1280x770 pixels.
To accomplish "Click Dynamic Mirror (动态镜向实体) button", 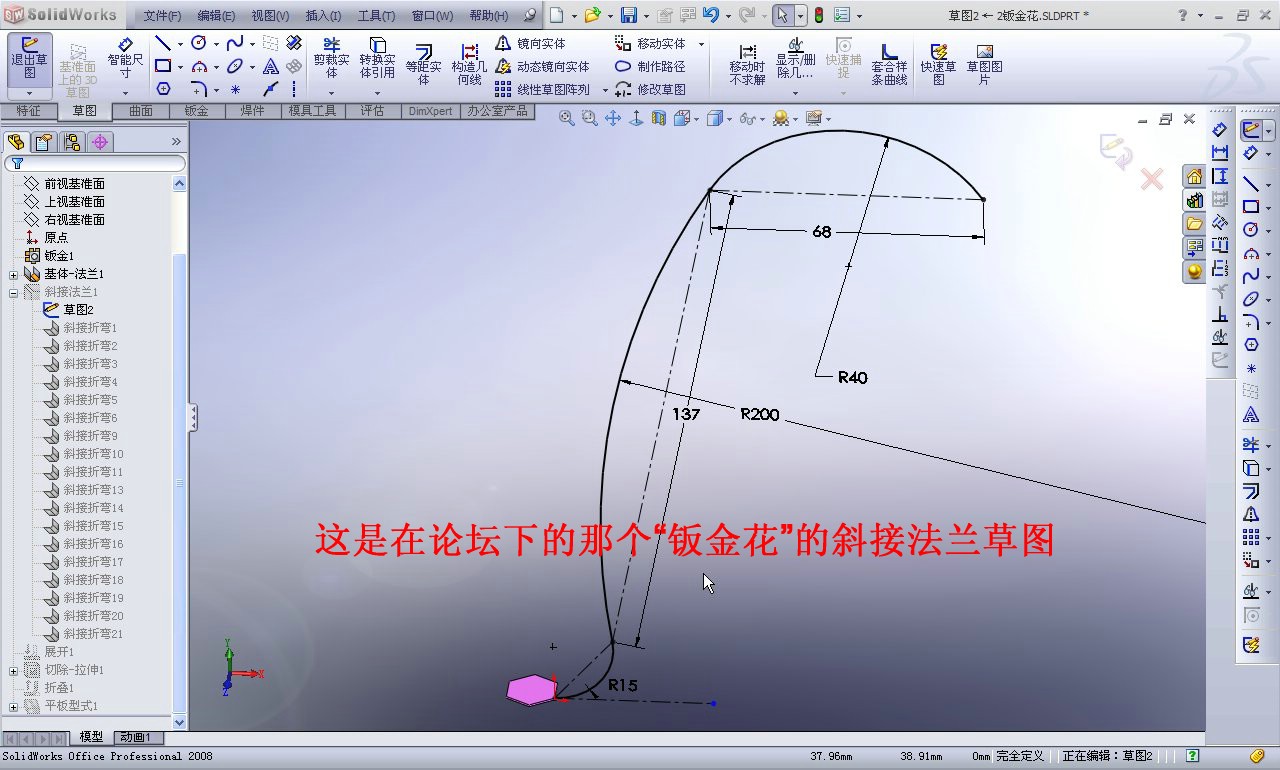I will pos(543,67).
